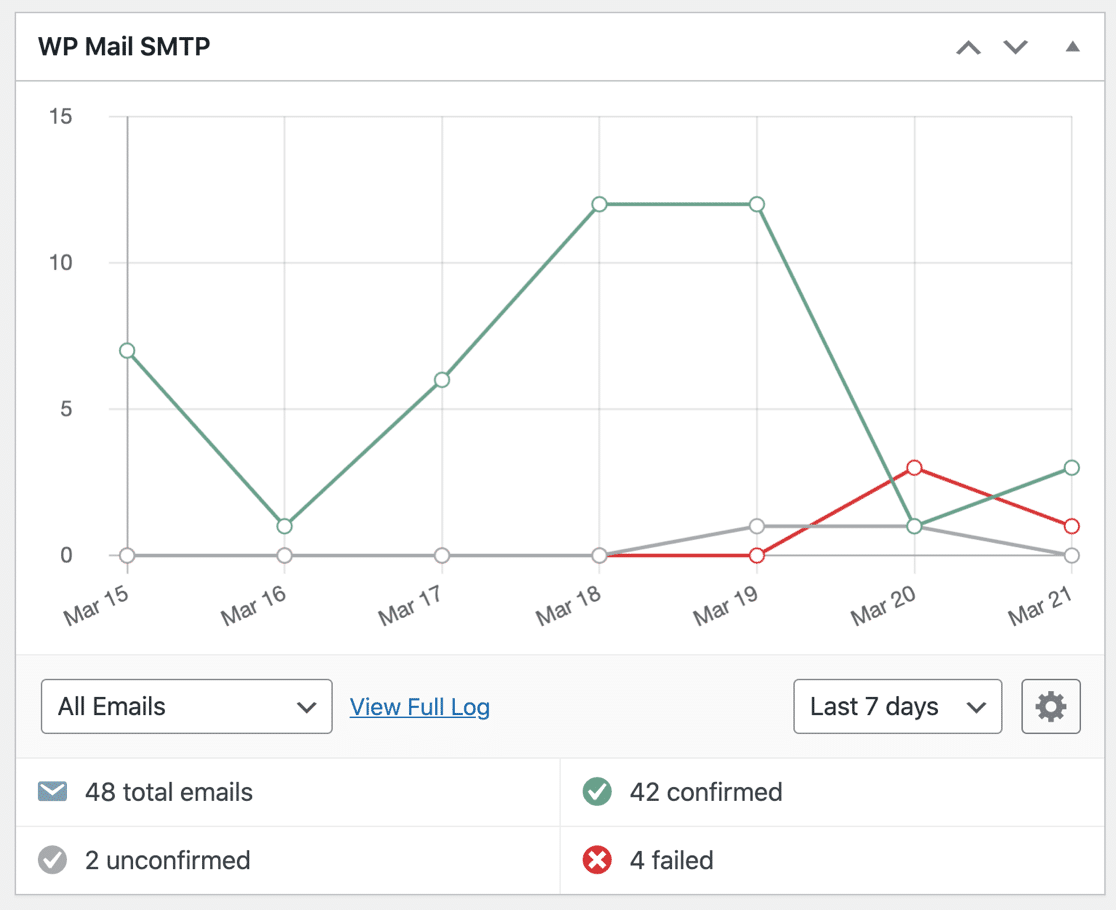Click the "15" y-axis label
Image resolution: width=1116 pixels, height=910 pixels.
(x=60, y=117)
